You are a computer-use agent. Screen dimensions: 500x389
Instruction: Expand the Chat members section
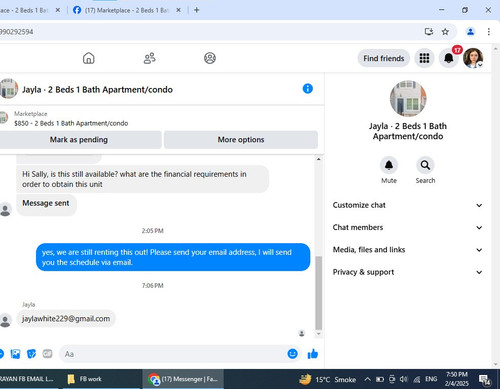tap(407, 227)
